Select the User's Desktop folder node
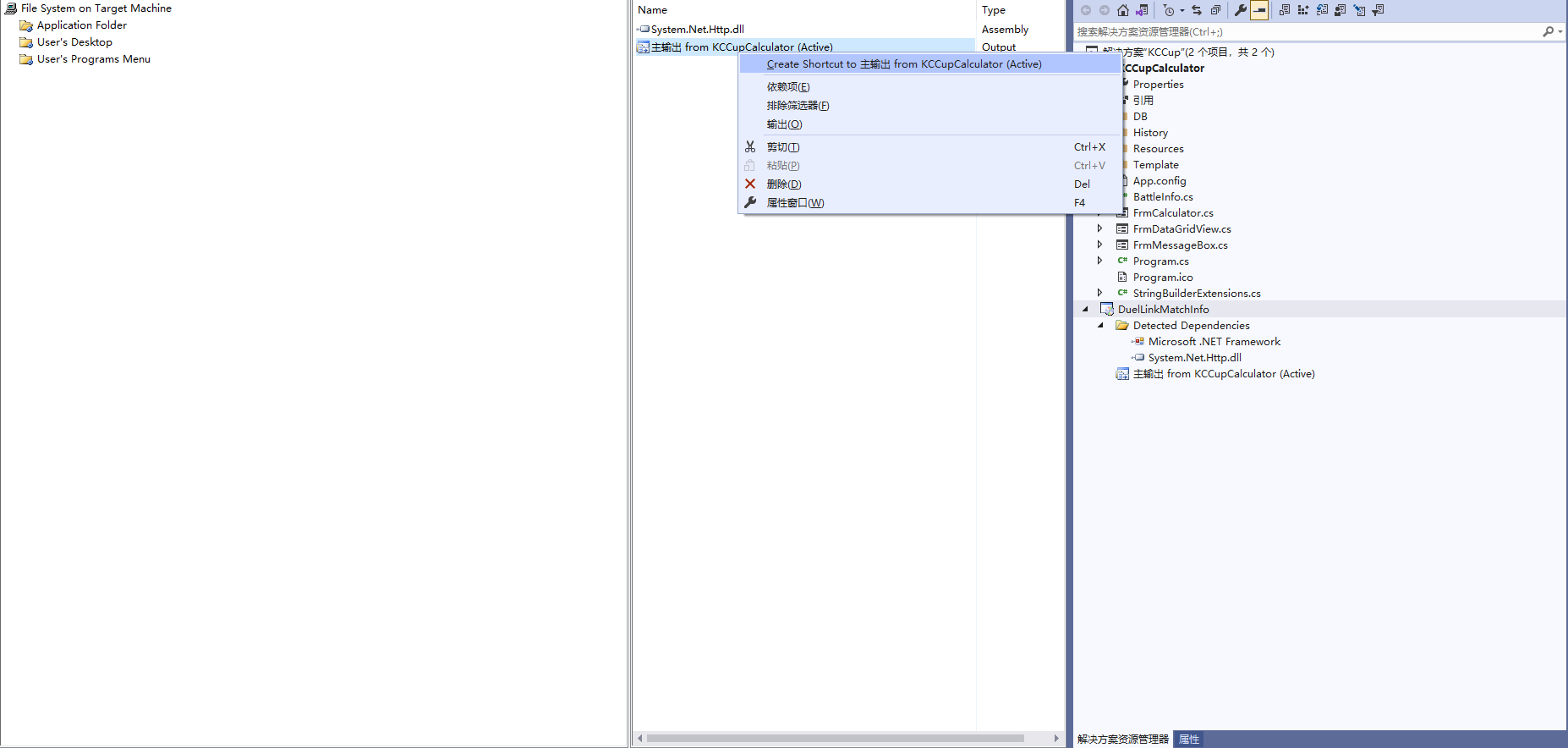Image resolution: width=1568 pixels, height=748 pixels. (x=74, y=42)
